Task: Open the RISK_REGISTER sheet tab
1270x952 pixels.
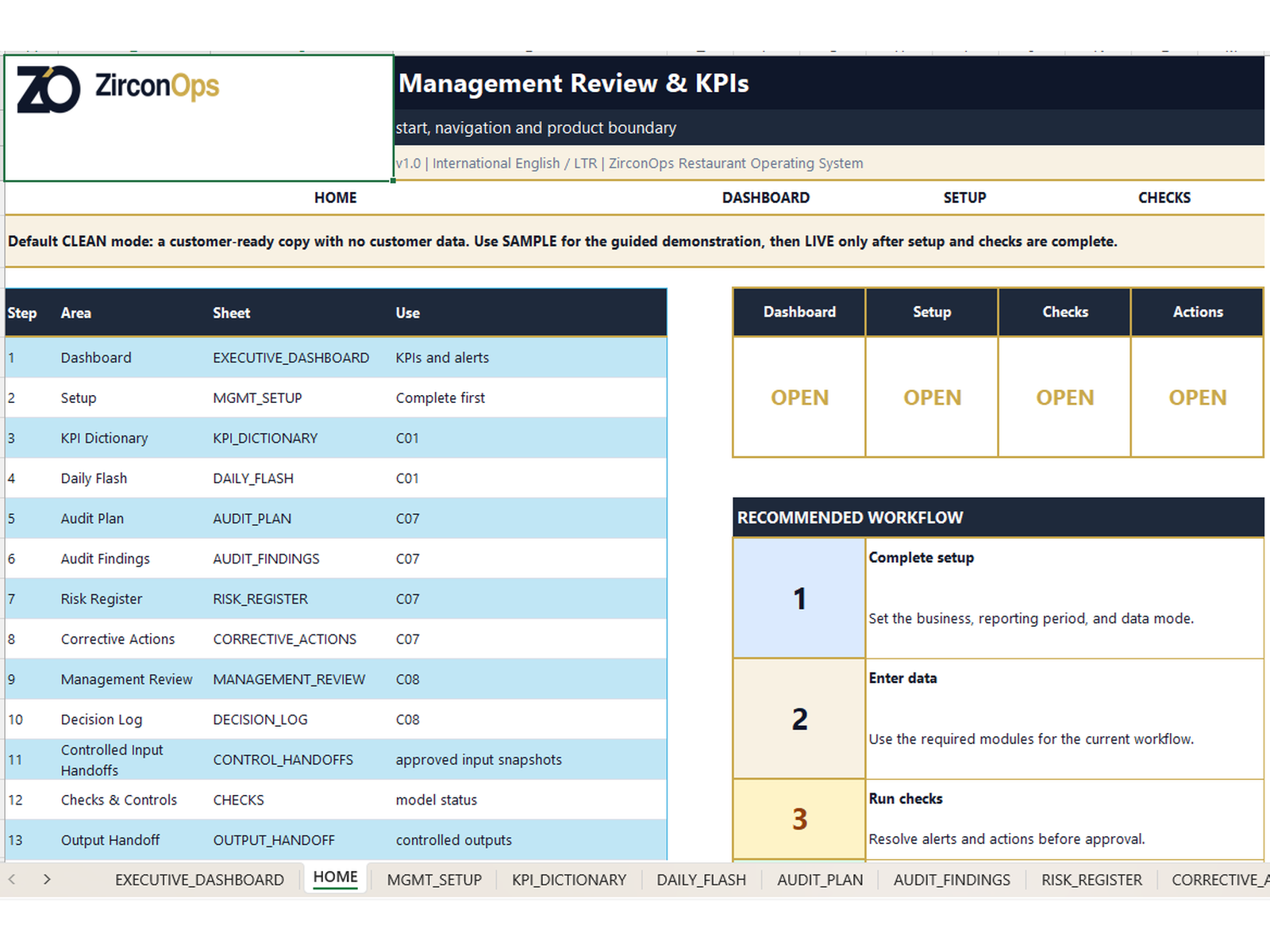Action: pos(1091,880)
